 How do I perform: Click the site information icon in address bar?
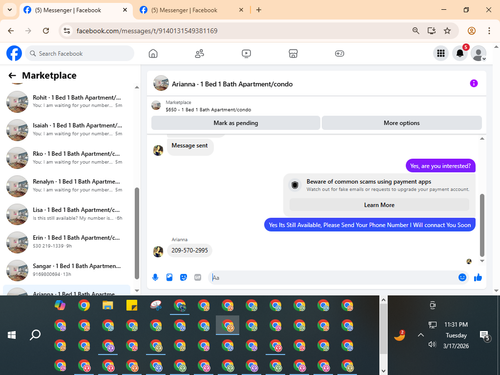pyautogui.click(x=67, y=31)
